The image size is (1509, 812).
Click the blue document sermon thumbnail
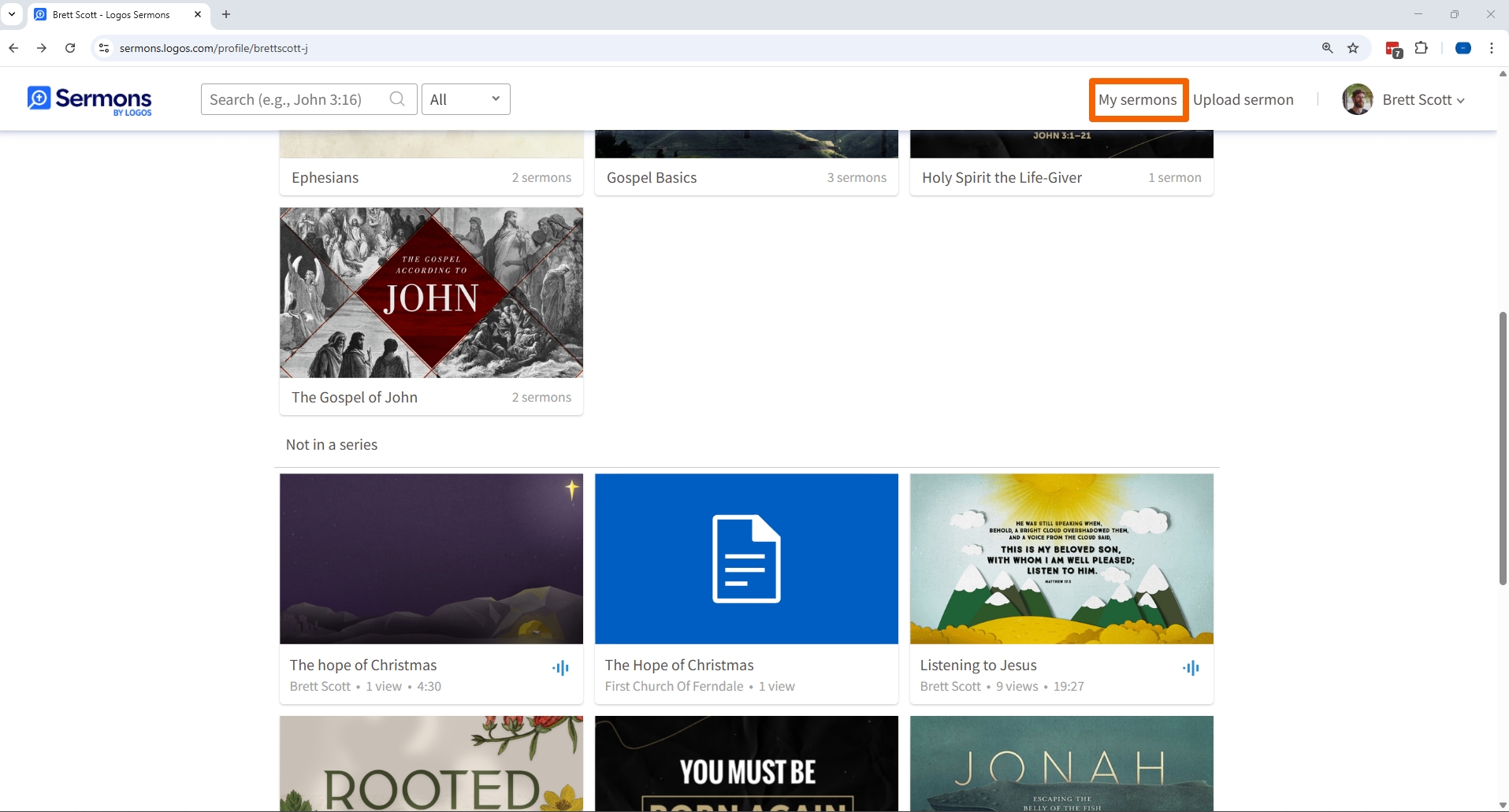(x=746, y=558)
